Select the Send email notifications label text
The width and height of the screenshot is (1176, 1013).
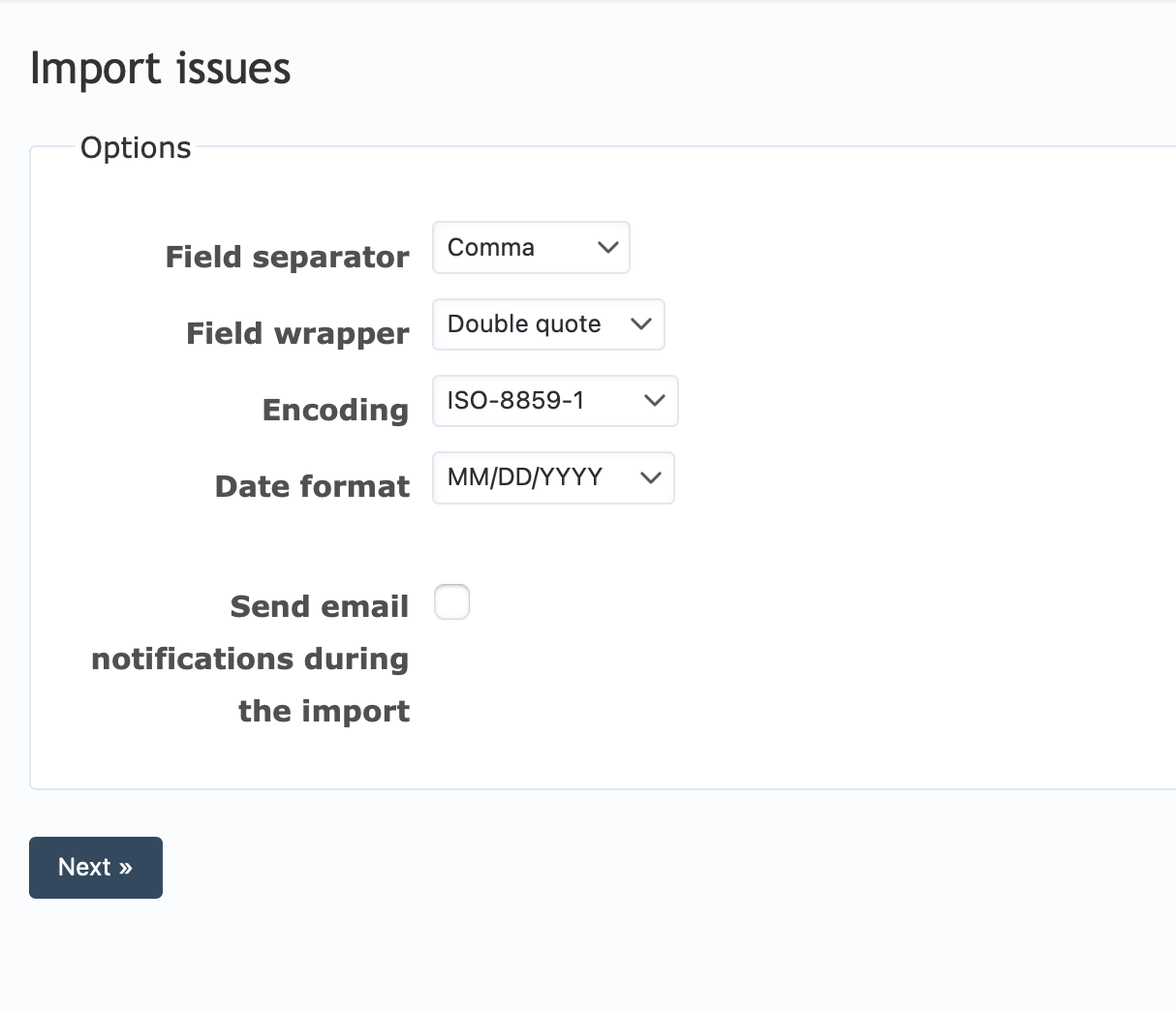[249, 659]
